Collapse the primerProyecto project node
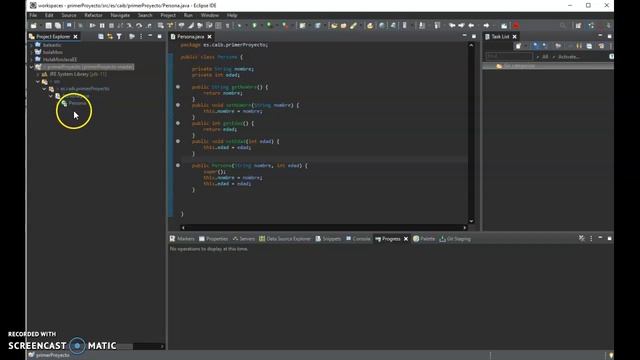 click(32, 67)
